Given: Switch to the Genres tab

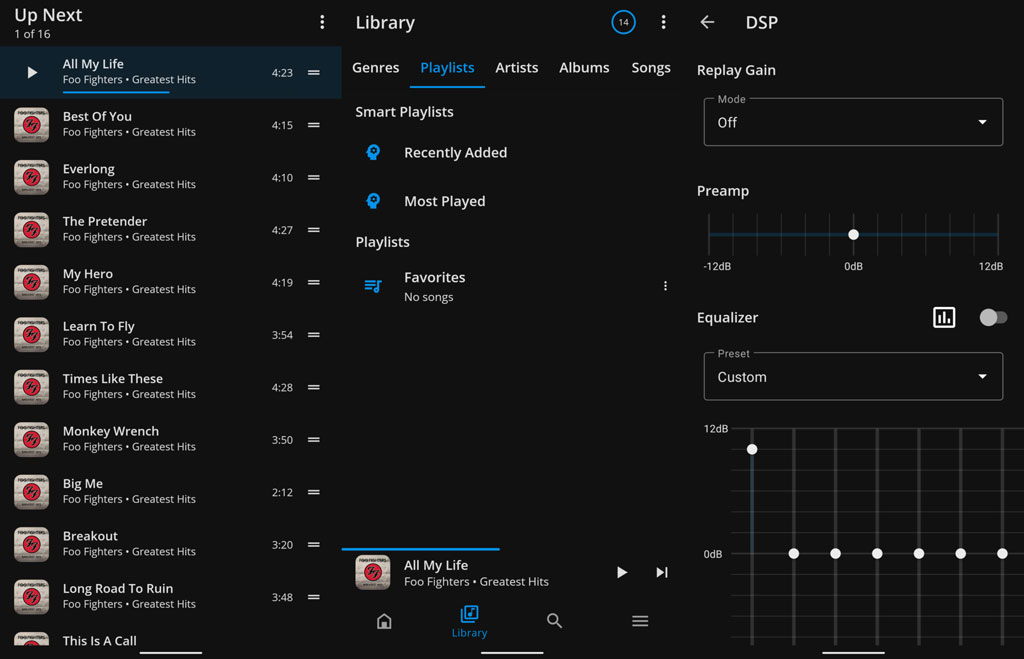Looking at the screenshot, I should click(376, 68).
